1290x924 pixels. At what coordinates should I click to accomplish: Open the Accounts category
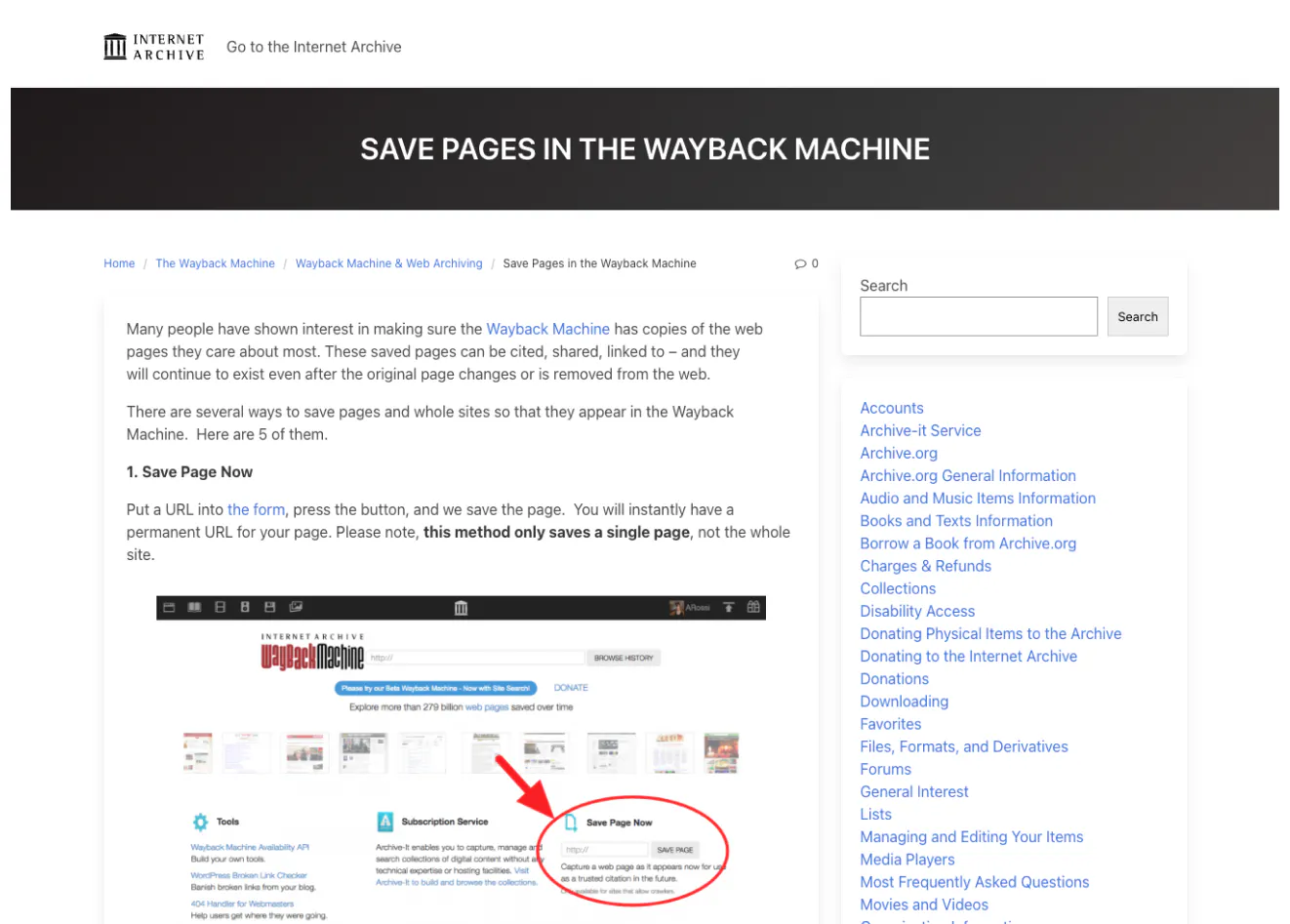[x=892, y=408]
